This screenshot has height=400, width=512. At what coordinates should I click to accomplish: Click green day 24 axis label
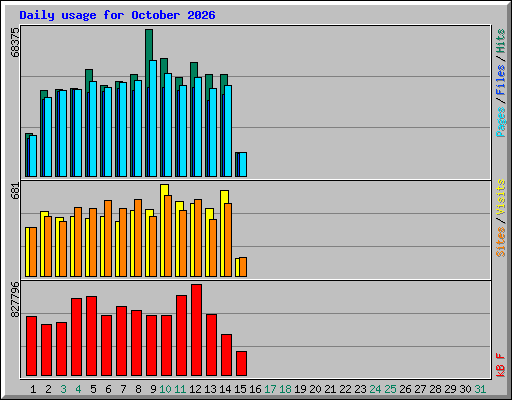tap(375, 389)
